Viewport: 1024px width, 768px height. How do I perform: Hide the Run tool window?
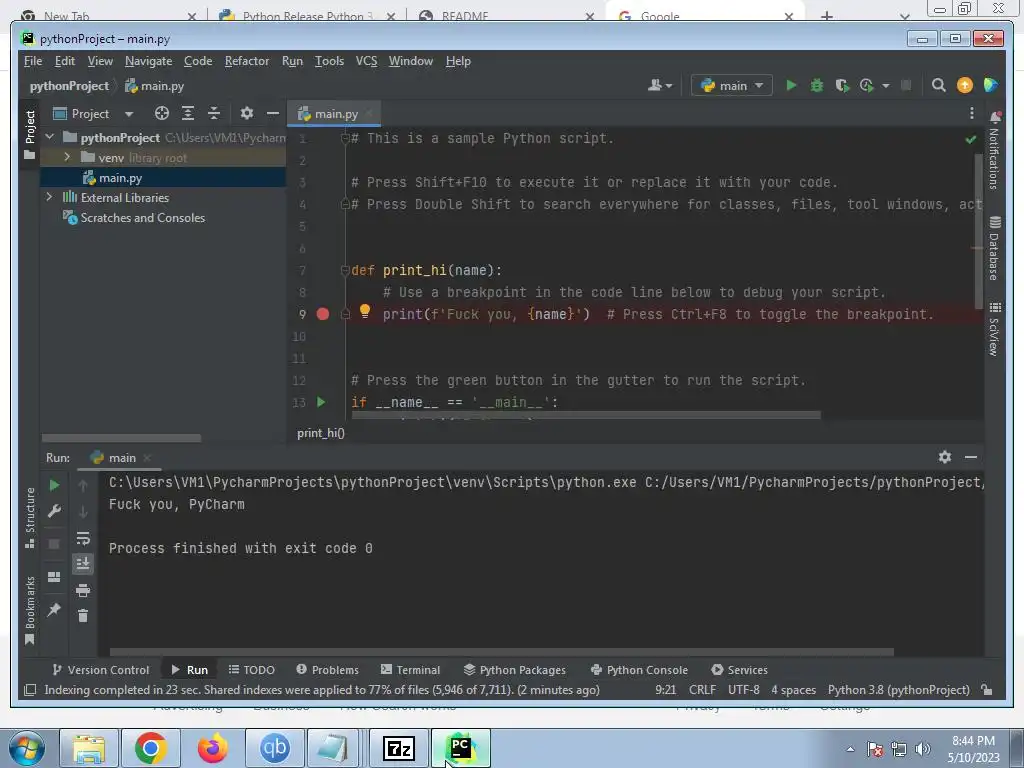(971, 457)
